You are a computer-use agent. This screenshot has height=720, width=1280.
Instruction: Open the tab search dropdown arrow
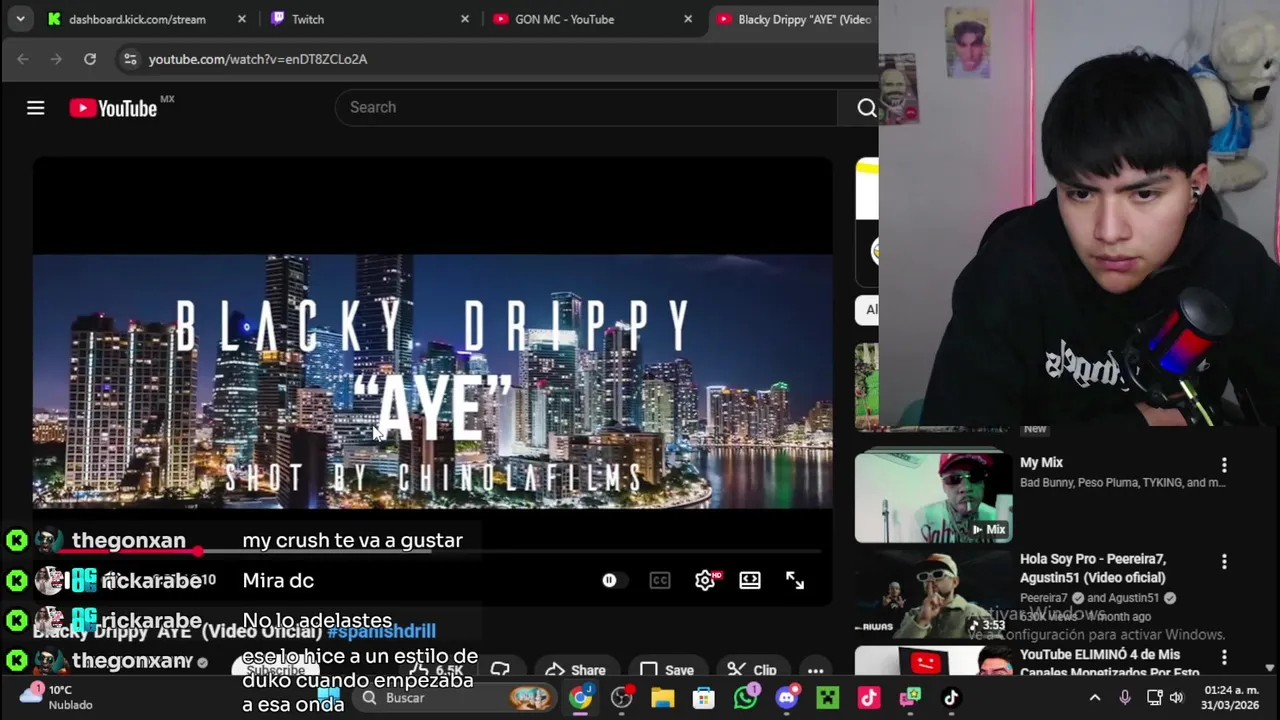20,19
